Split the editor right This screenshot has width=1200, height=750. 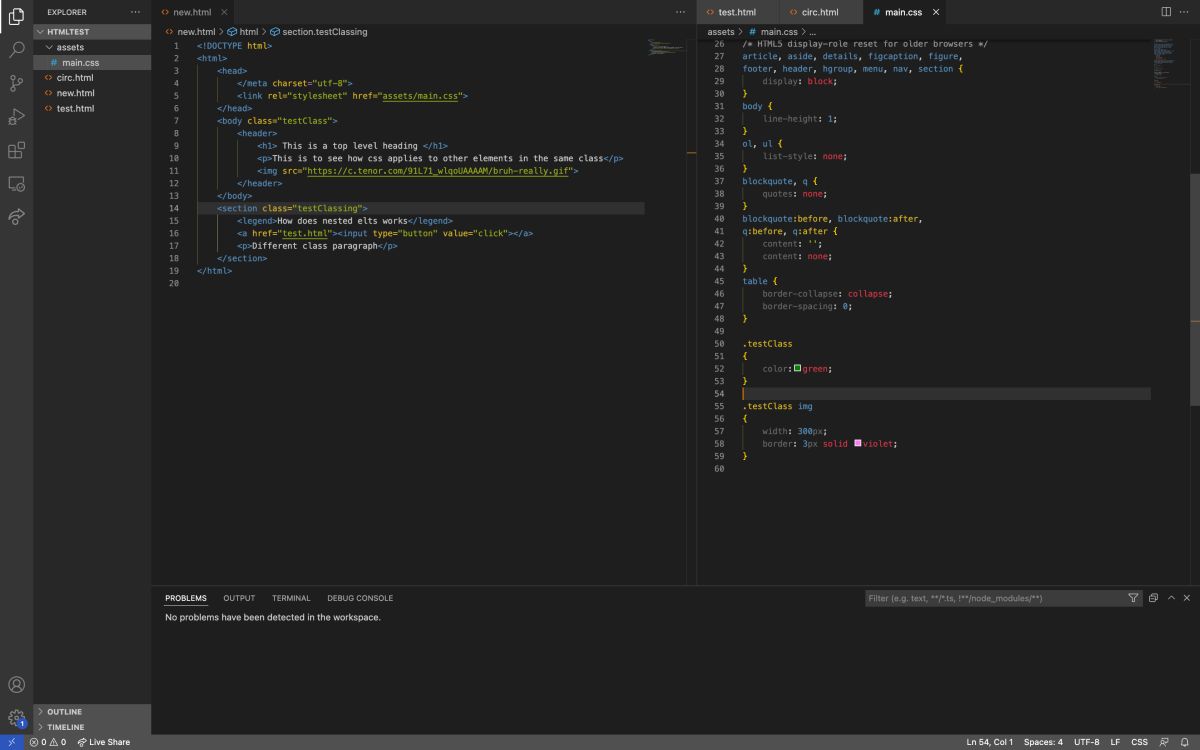[1166, 12]
